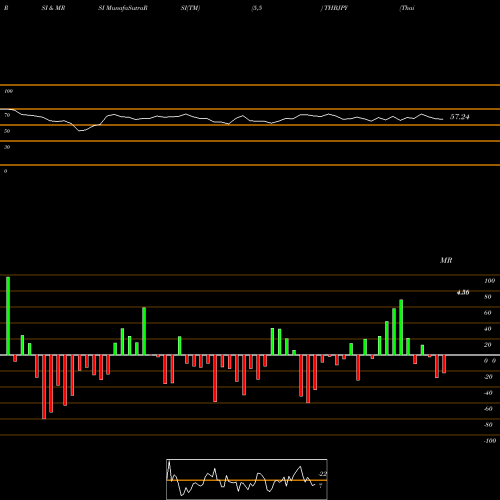The width and height of the screenshot is (500, 500).
Task: Click the MR axis label 80
Action: [488, 297]
